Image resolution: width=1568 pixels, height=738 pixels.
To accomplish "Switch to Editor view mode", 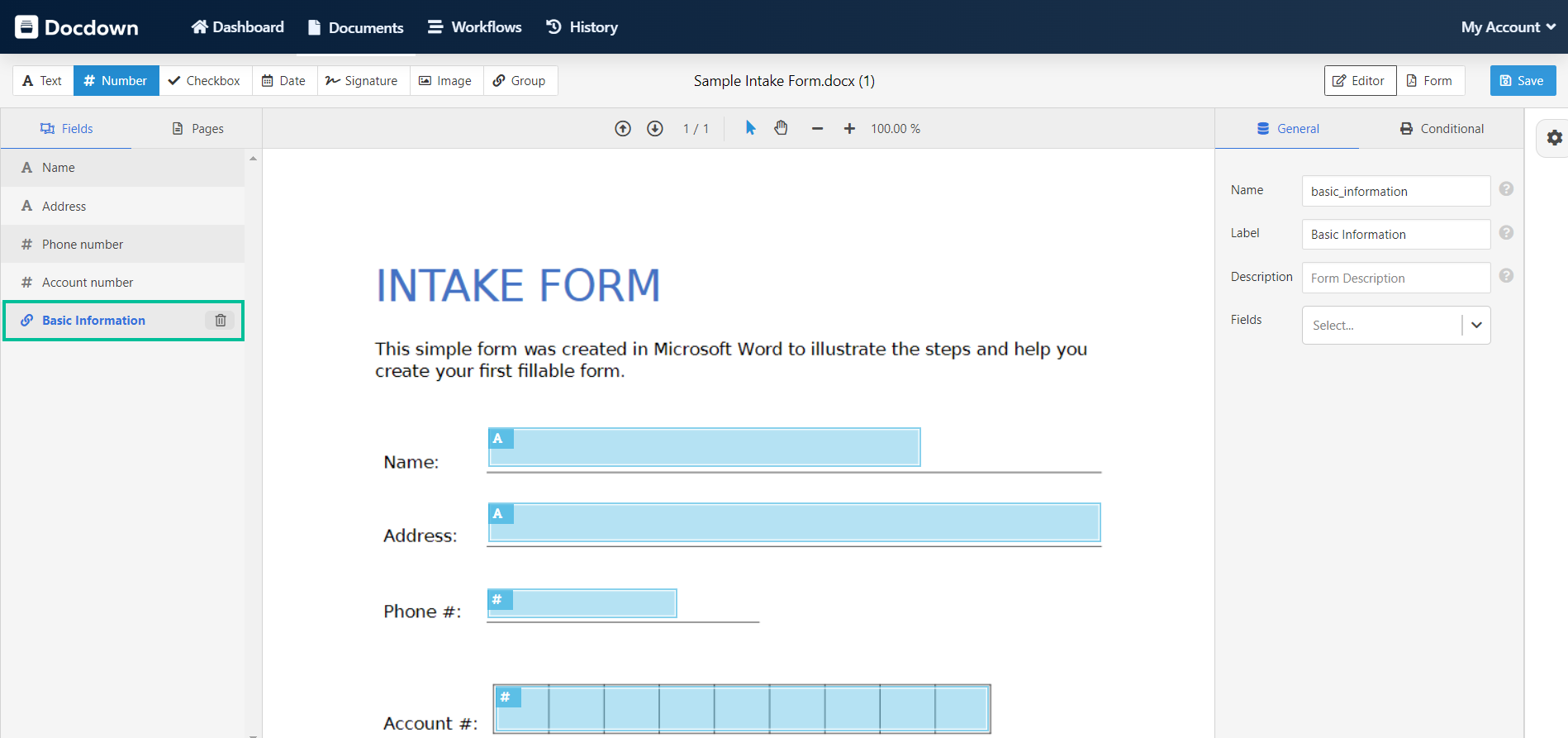I will point(1360,81).
